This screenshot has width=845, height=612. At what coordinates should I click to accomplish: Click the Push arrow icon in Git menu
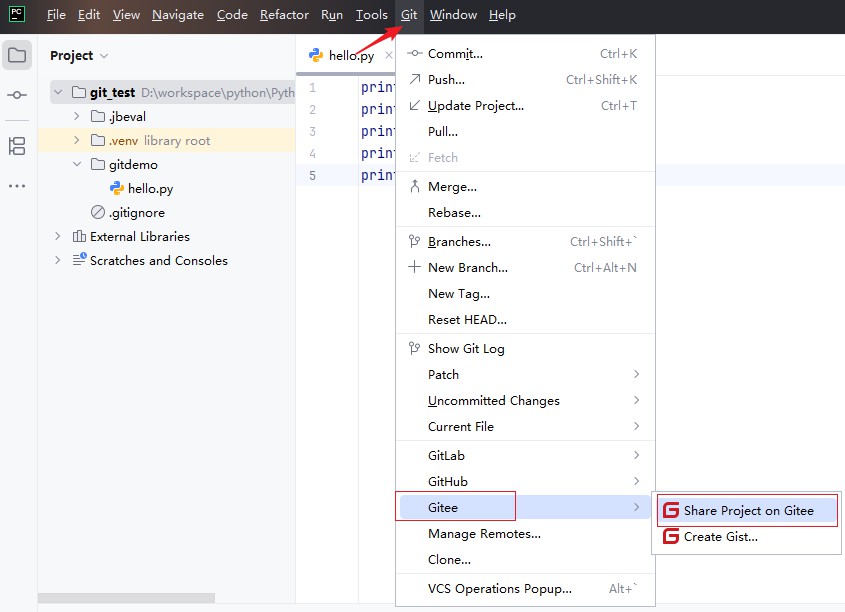point(414,79)
